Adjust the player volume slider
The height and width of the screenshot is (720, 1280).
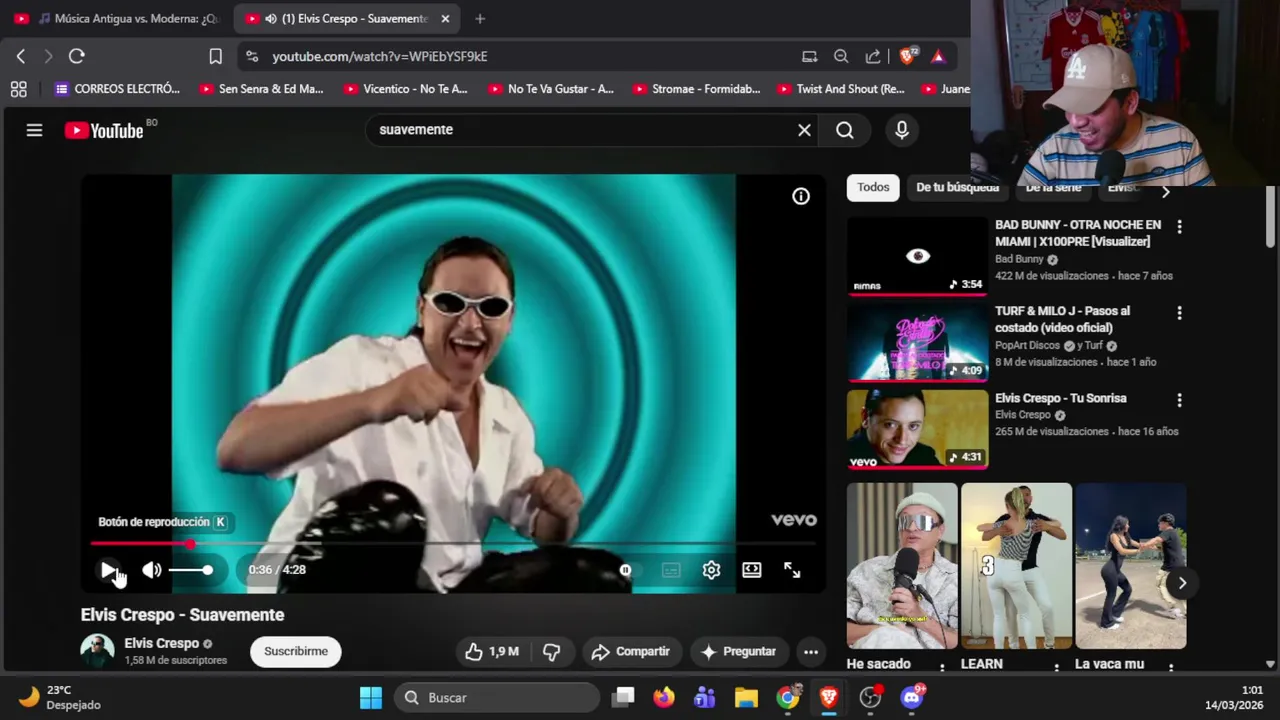tap(190, 570)
